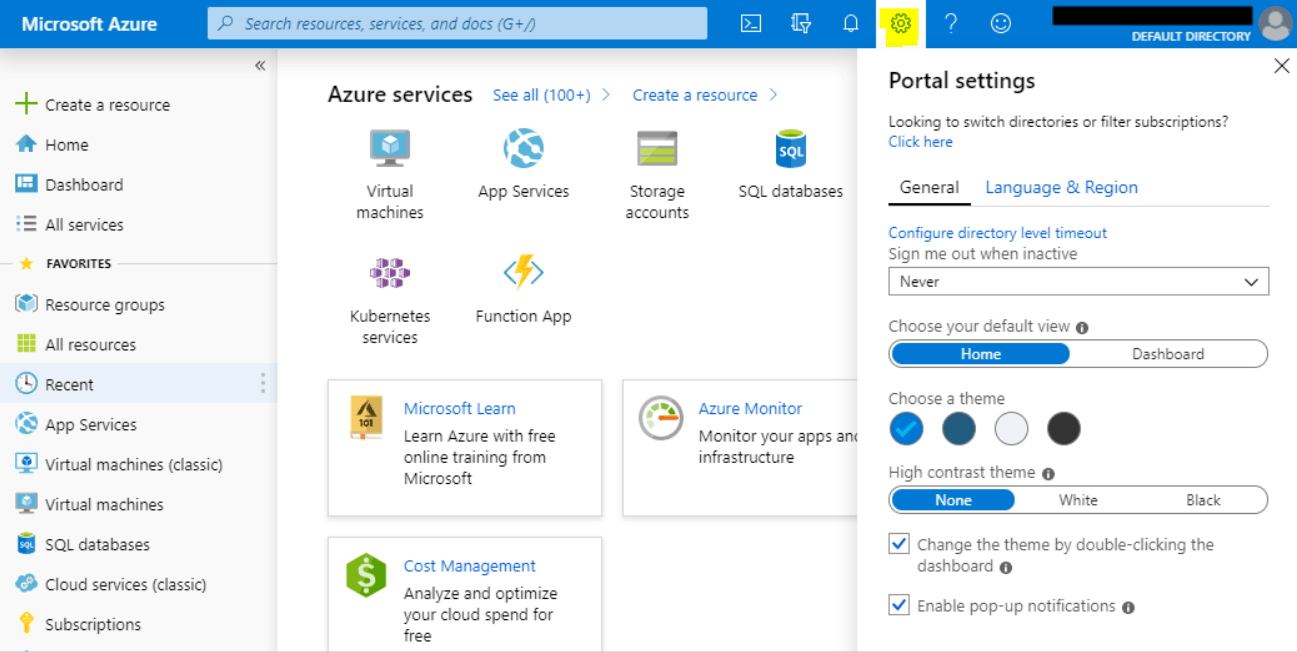Image resolution: width=1297 pixels, height=652 pixels.
Task: Click info icon next to default view
Action: click(1082, 327)
